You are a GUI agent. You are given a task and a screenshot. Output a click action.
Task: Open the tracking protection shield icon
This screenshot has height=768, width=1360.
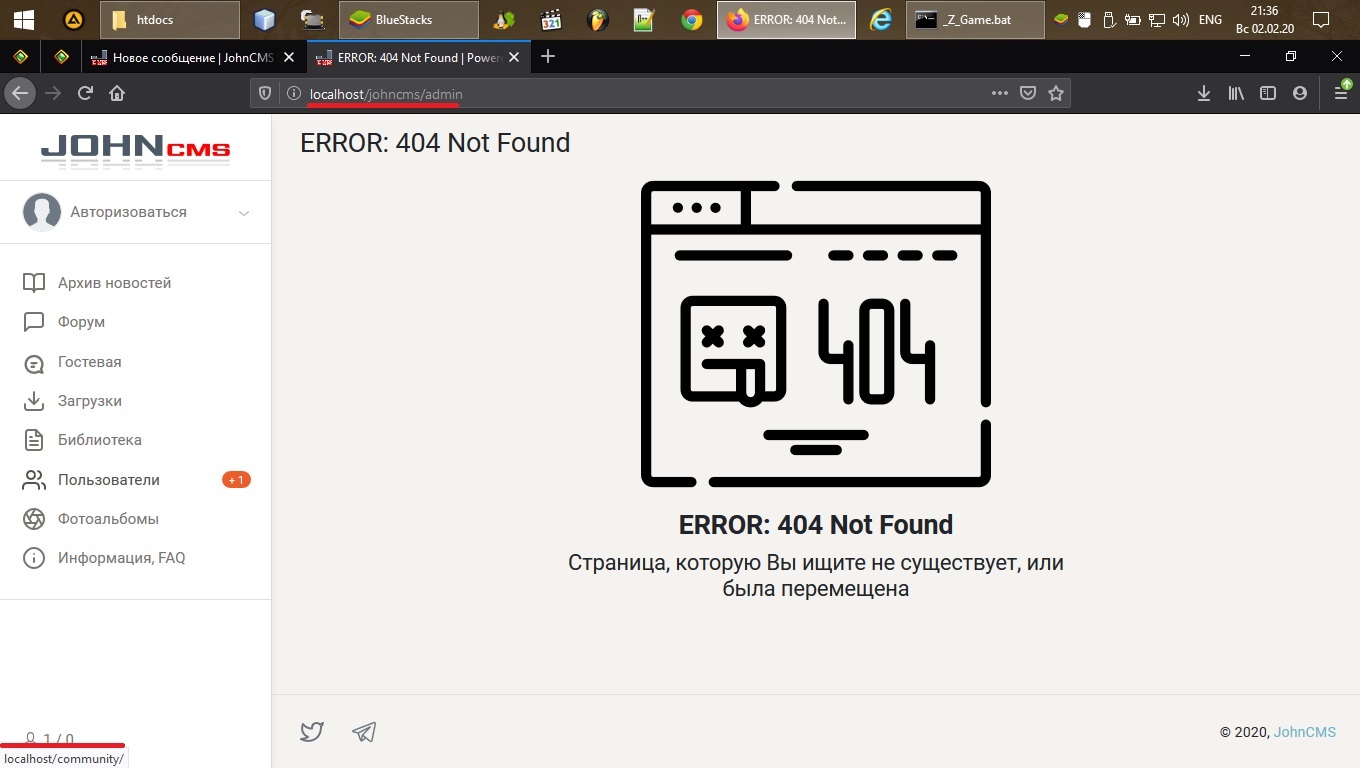point(265,93)
